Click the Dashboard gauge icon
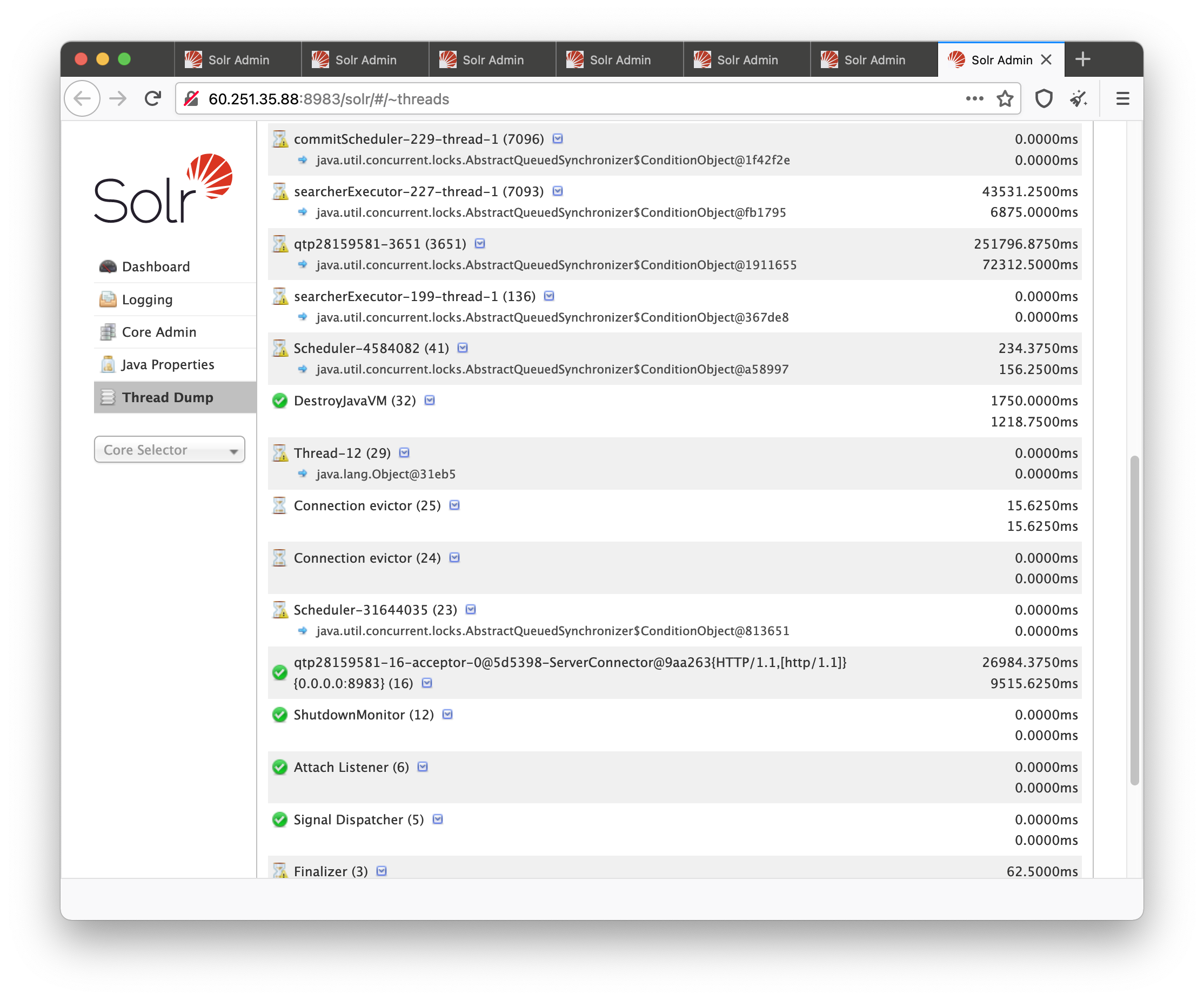 [107, 266]
